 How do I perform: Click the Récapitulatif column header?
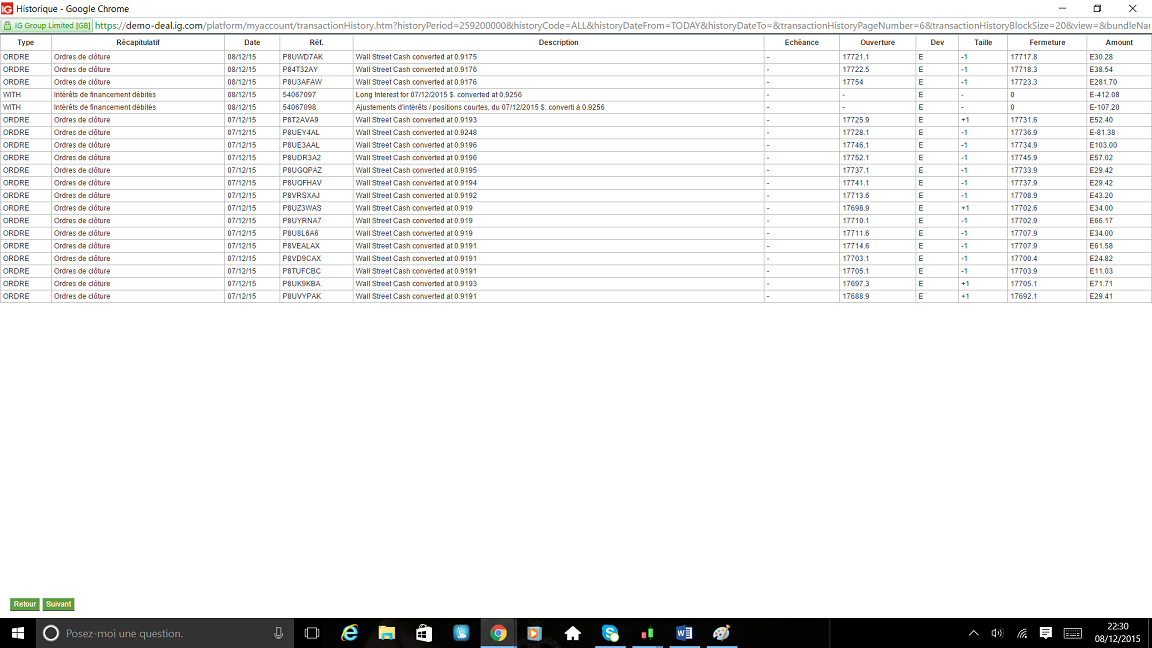[138, 43]
